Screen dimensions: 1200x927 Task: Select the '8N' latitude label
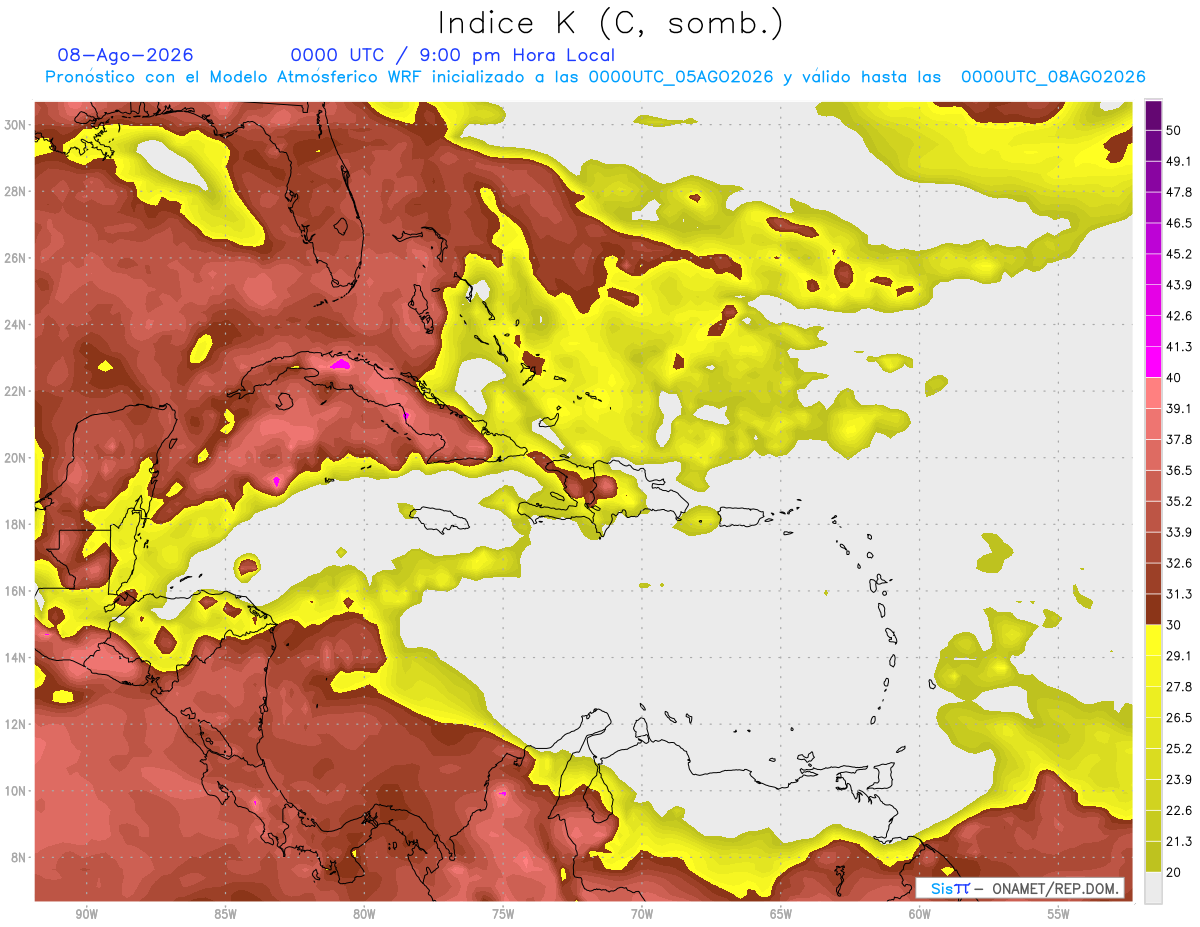click(20, 858)
